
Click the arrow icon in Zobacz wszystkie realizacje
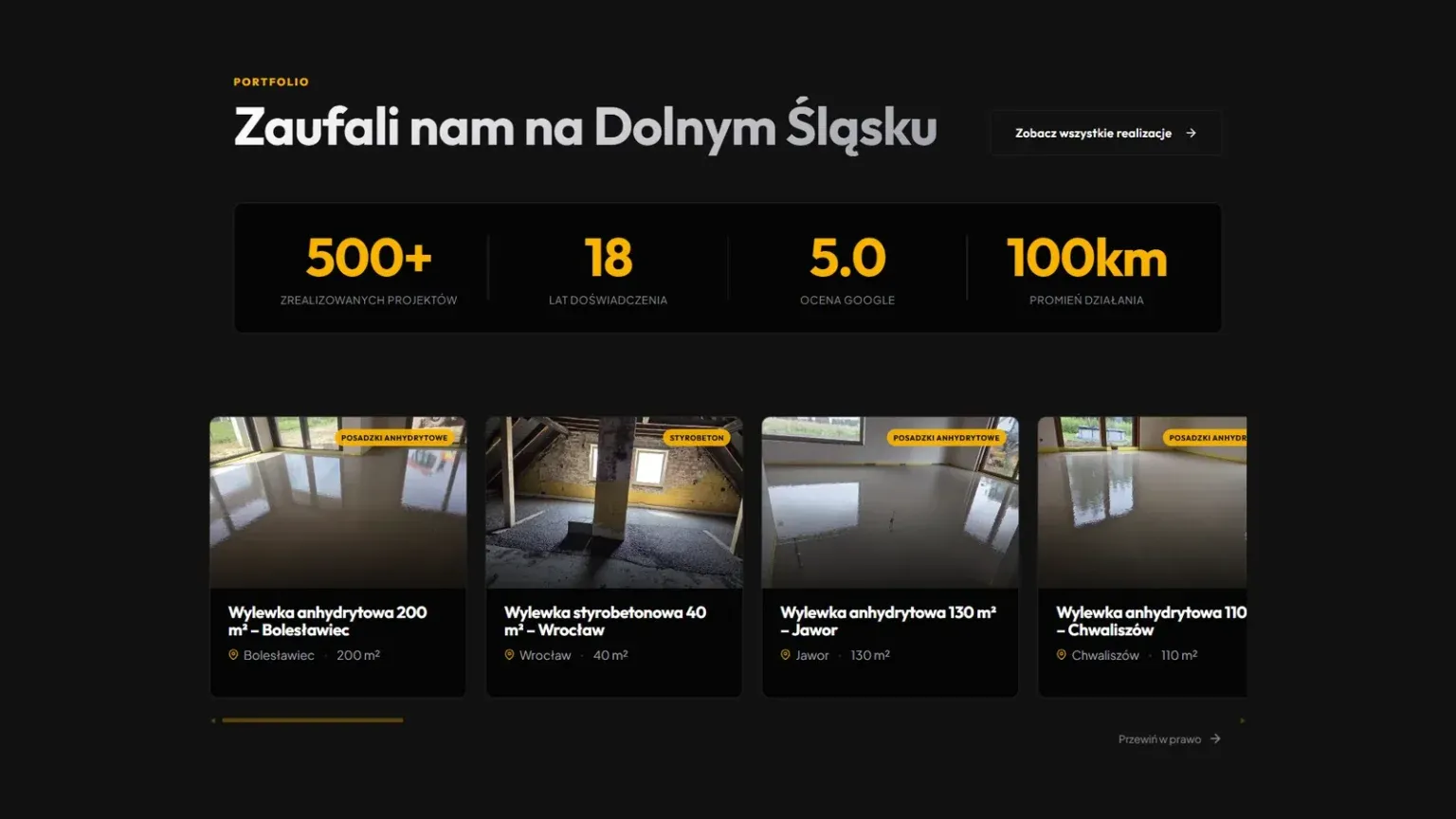(x=1191, y=134)
